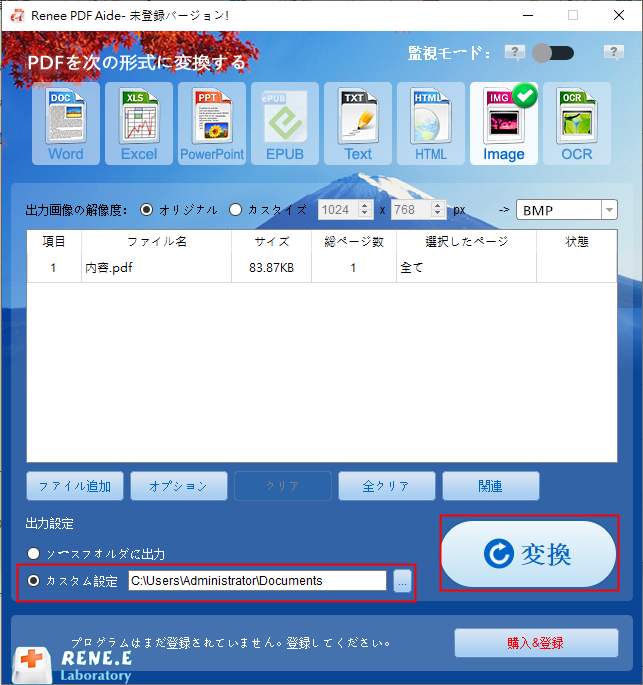Click the output path text field
Viewport: 643px width, 685px height.
tap(256, 581)
